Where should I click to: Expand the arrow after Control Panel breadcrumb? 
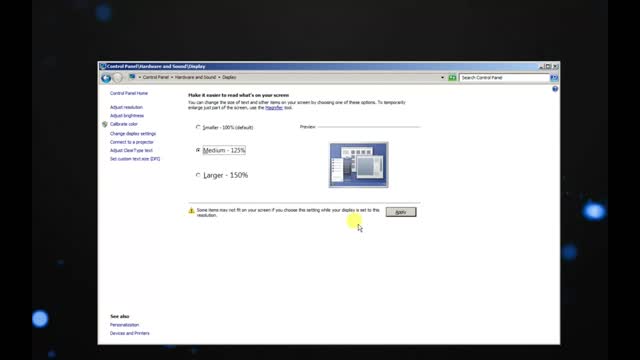pos(172,77)
